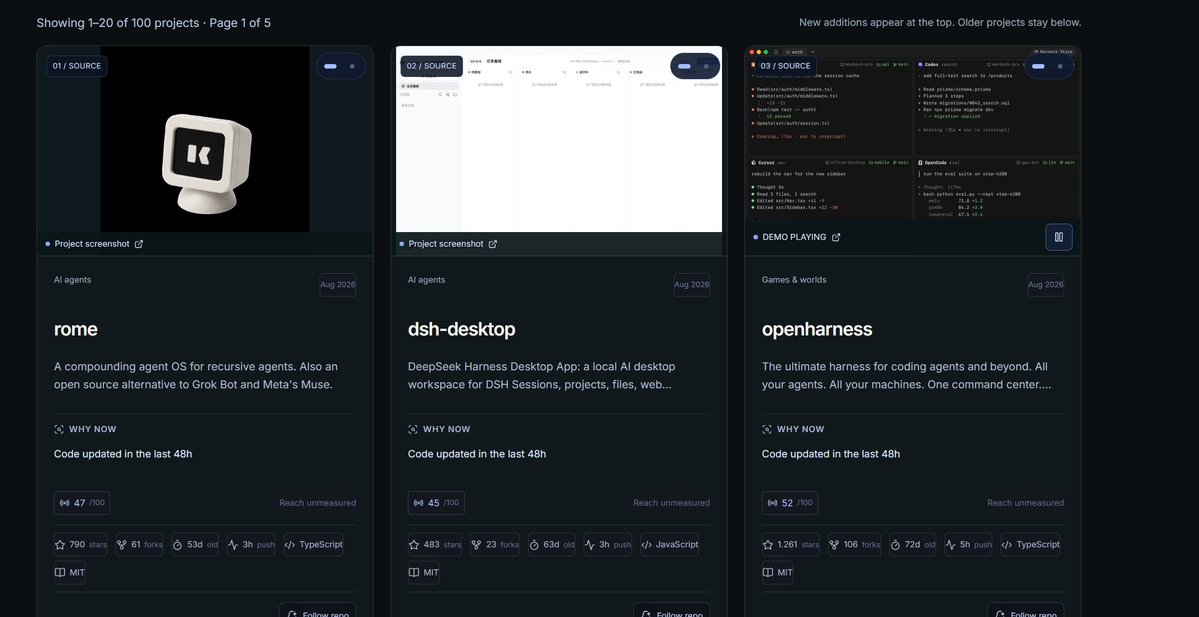Click the 01 / SOURCE badge
The image size is (1199, 617).
click(x=76, y=66)
